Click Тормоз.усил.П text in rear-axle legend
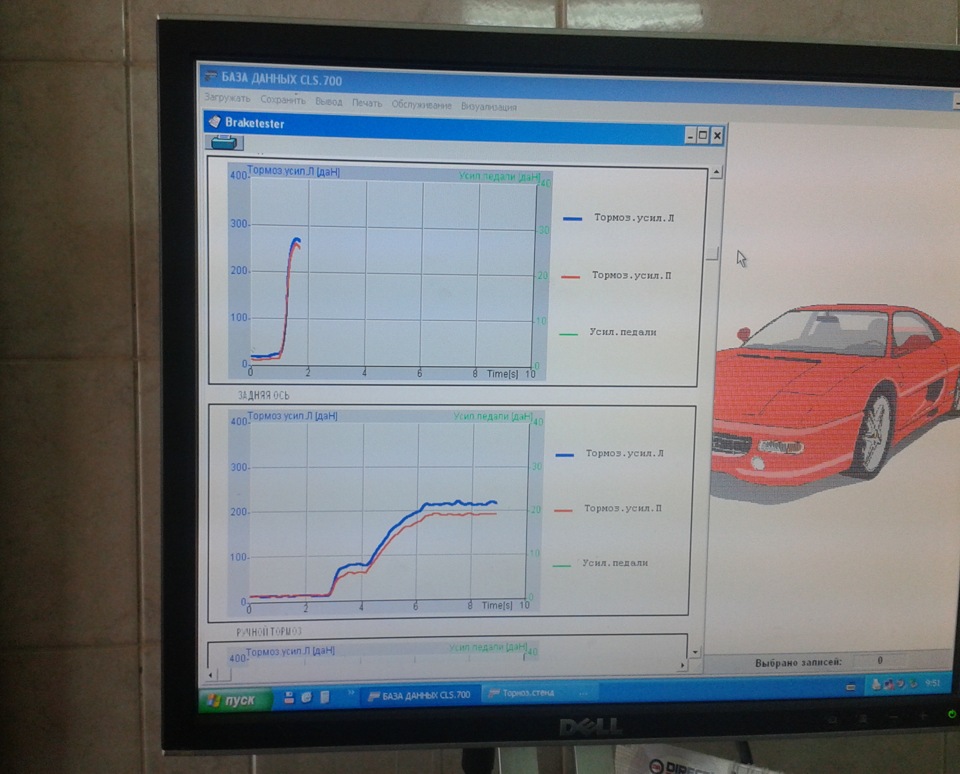The width and height of the screenshot is (960, 774). [623, 508]
